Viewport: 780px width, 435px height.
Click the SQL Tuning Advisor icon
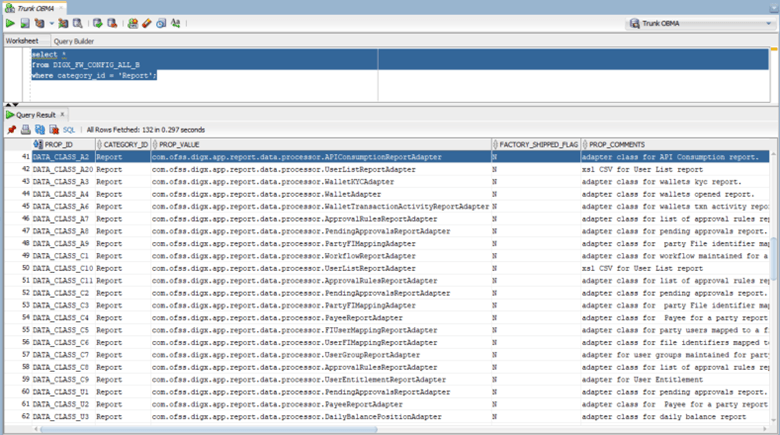[78, 23]
